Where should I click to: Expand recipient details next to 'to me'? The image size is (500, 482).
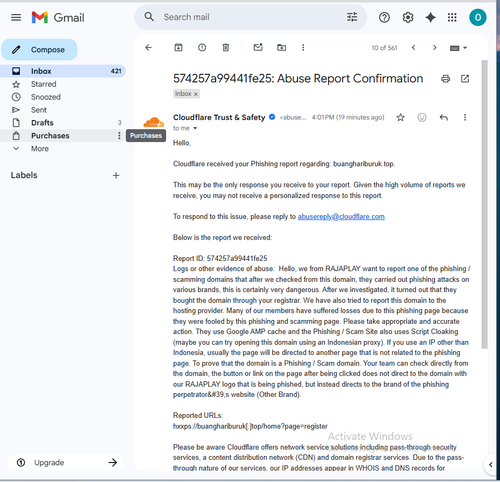click(x=195, y=128)
